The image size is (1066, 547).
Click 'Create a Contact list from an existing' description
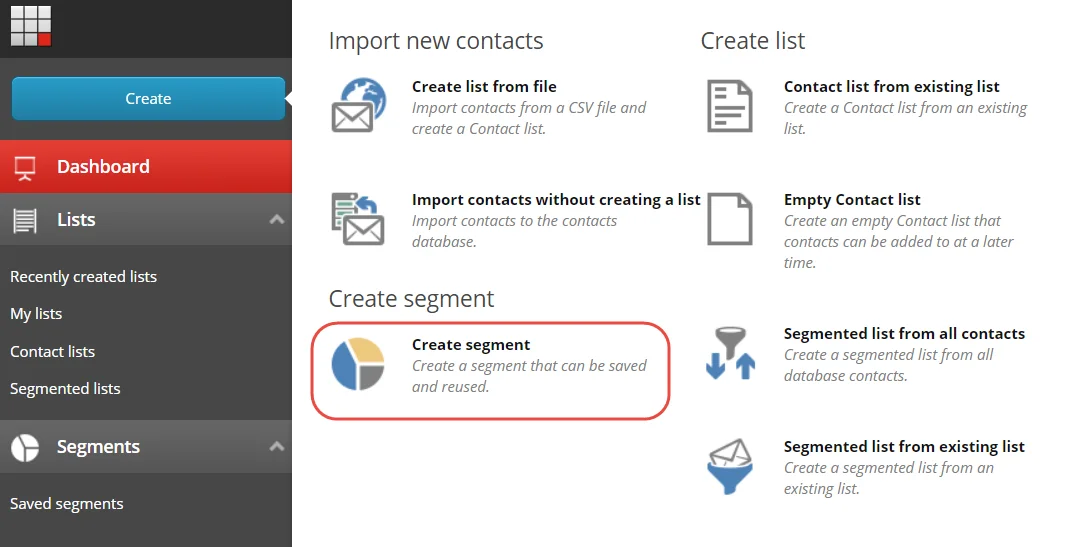click(906, 118)
